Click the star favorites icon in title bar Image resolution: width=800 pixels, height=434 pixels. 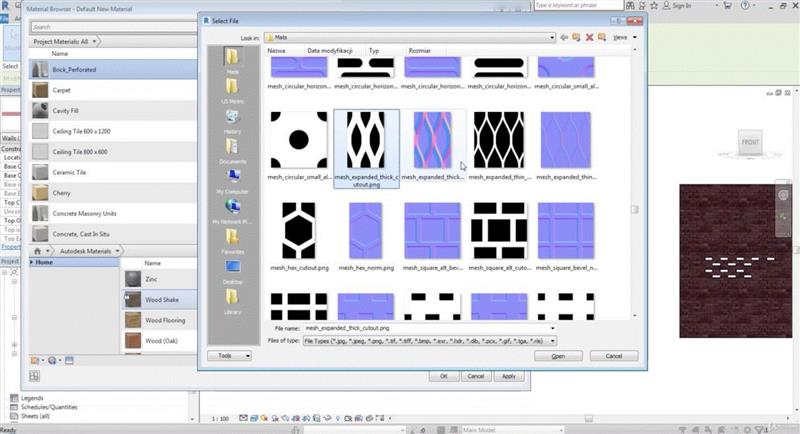point(654,6)
